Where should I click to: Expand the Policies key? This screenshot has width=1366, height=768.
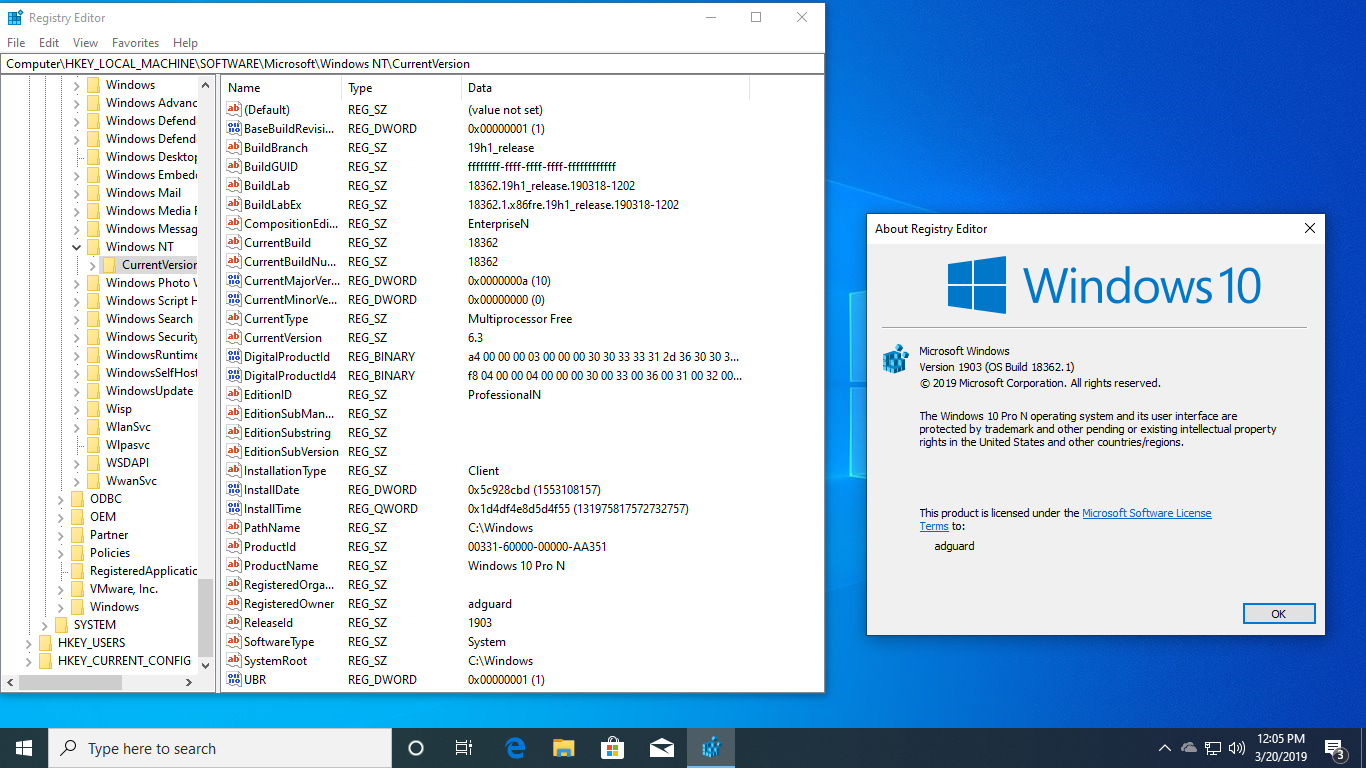60,553
